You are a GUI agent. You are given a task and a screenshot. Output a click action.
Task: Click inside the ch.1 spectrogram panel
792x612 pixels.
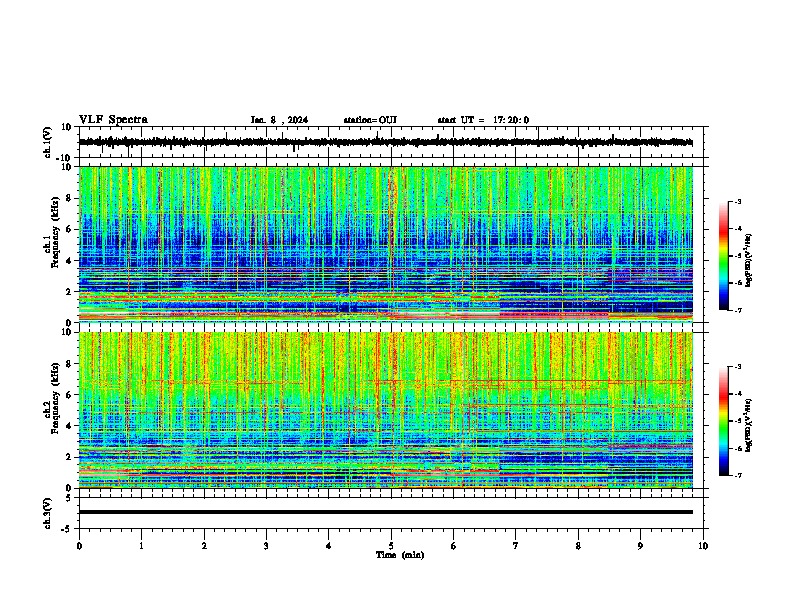(385, 244)
